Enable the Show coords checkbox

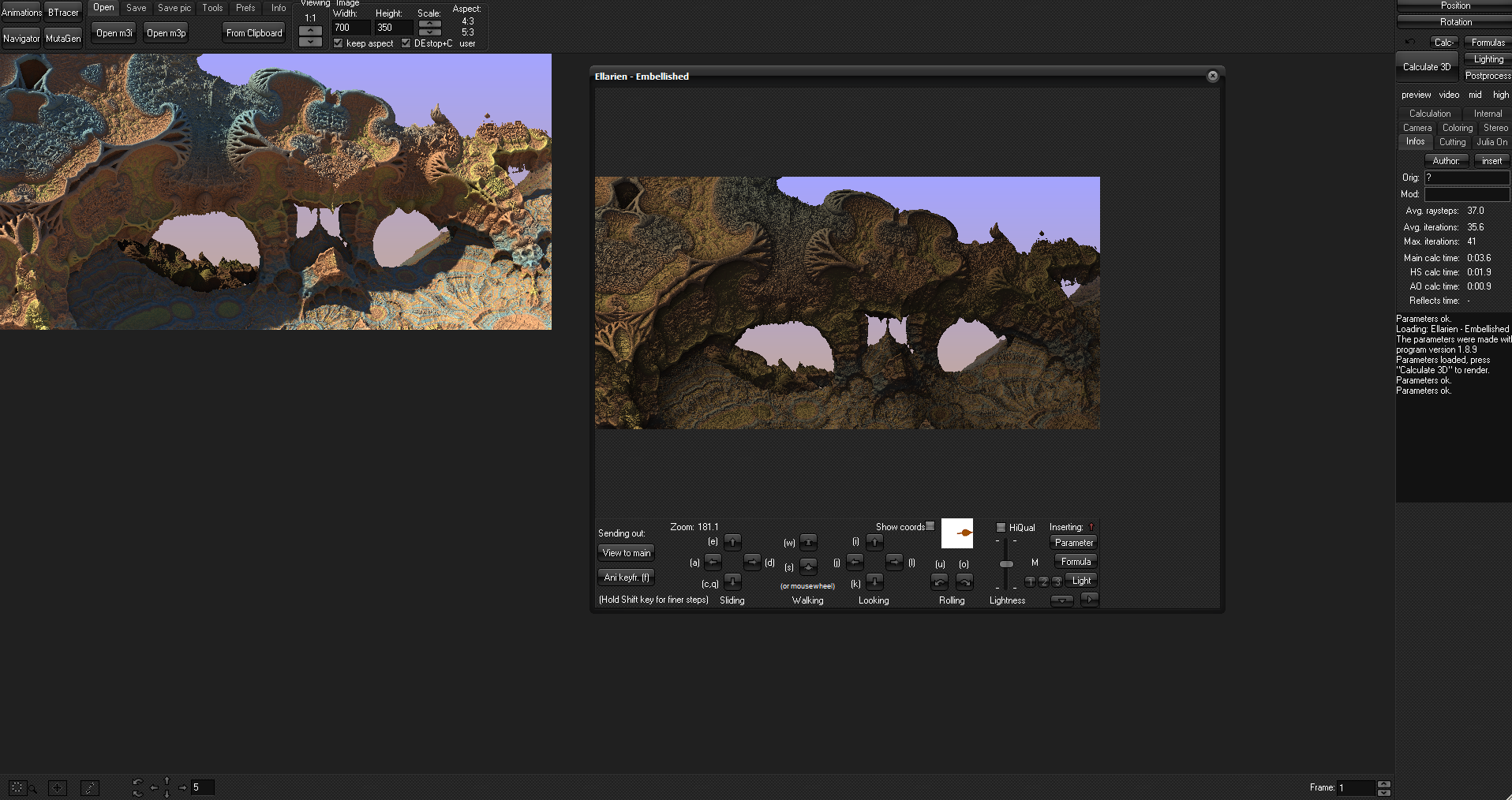(x=930, y=526)
